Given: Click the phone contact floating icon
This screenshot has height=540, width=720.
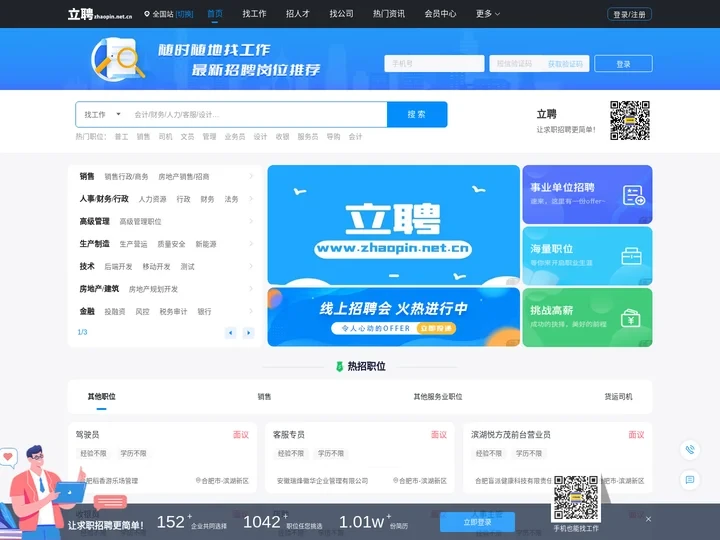Looking at the screenshot, I should (x=690, y=449).
